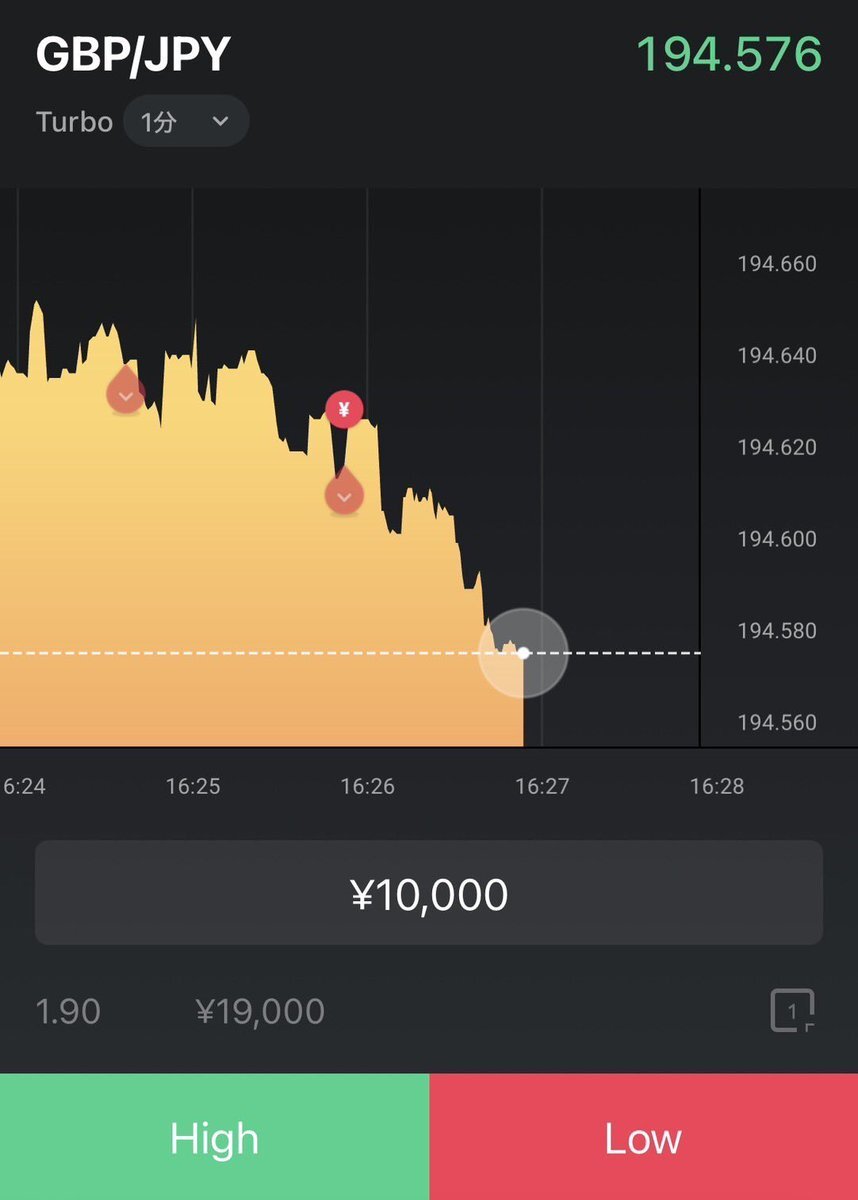858x1200 pixels.
Task: Place a Low trade
Action: (x=644, y=1137)
